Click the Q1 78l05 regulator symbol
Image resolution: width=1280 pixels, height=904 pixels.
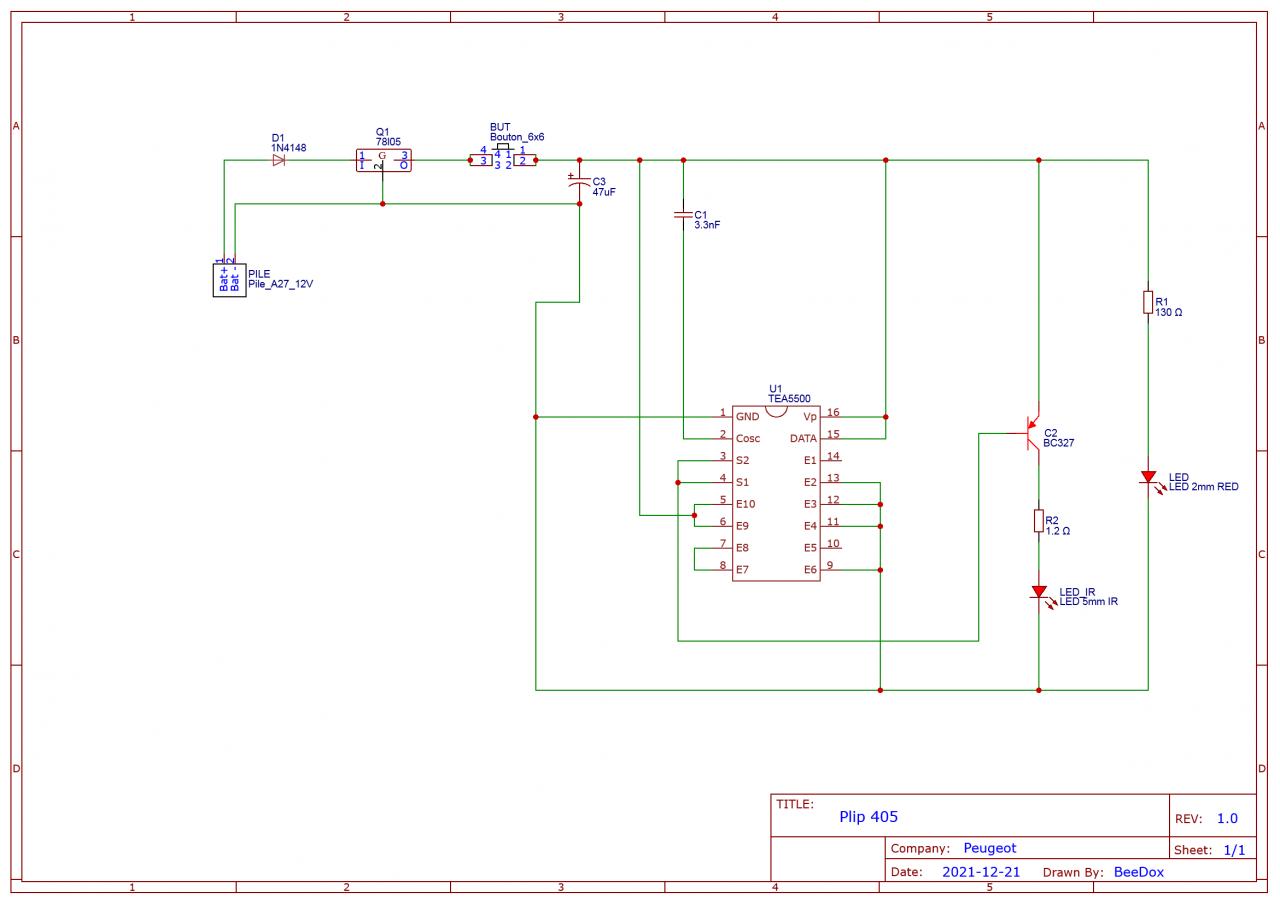pos(383,160)
